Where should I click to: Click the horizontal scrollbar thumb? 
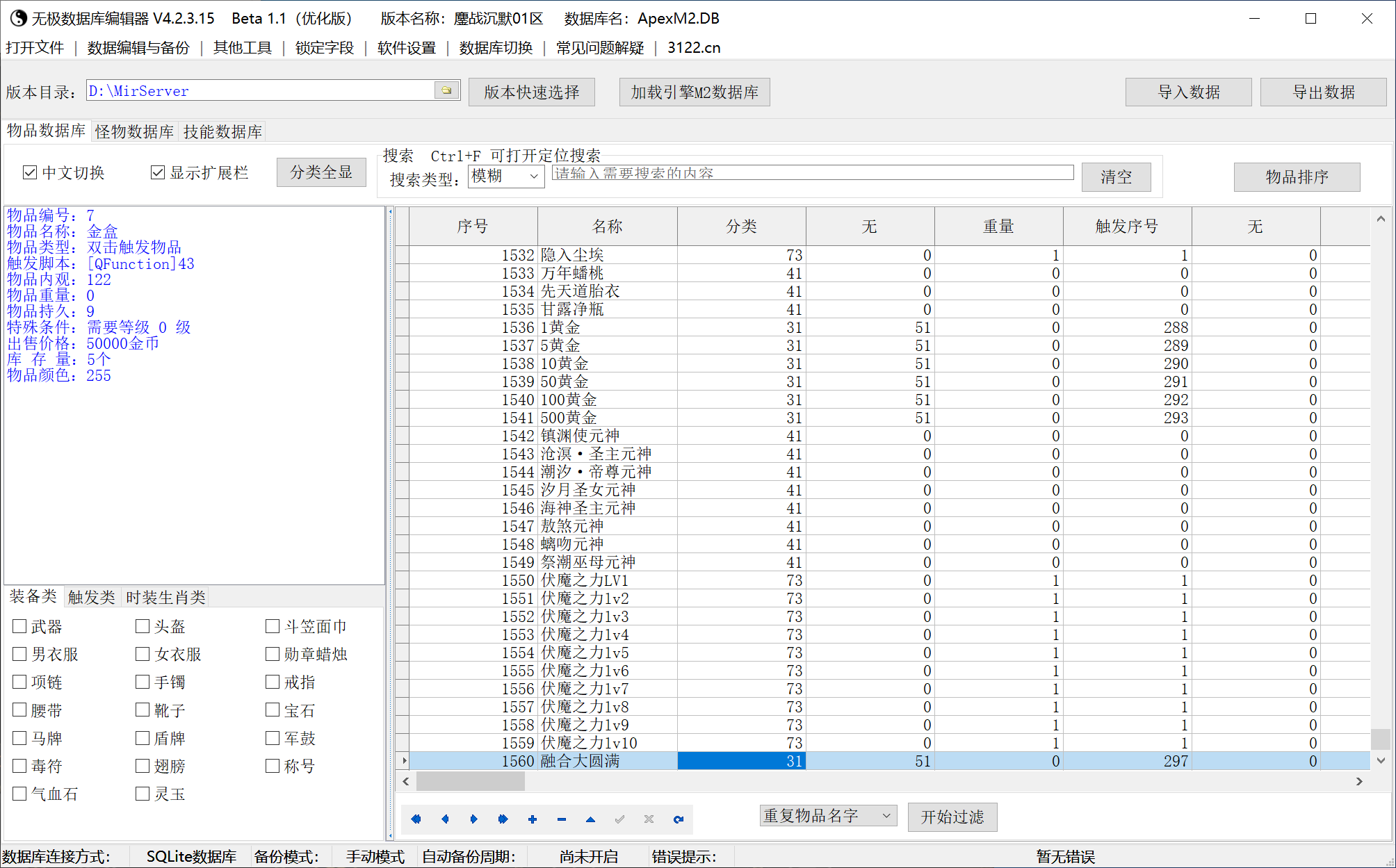(471, 782)
